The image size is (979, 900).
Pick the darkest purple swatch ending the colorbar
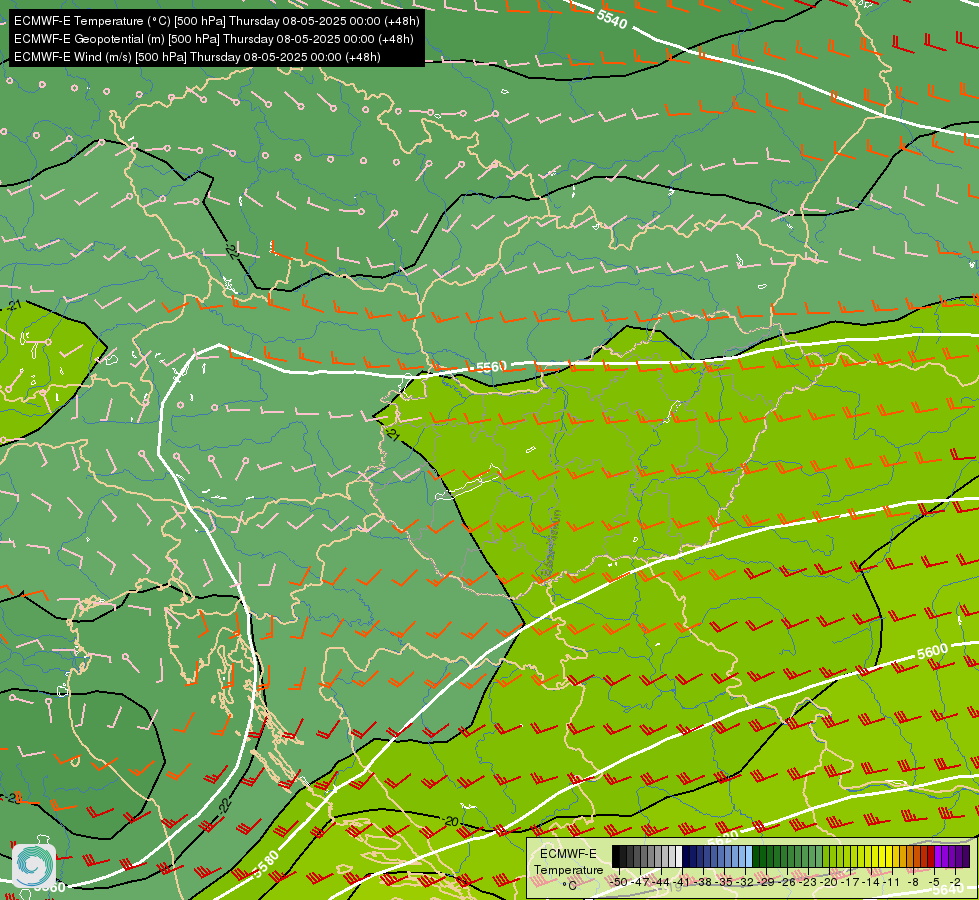[x=966, y=856]
